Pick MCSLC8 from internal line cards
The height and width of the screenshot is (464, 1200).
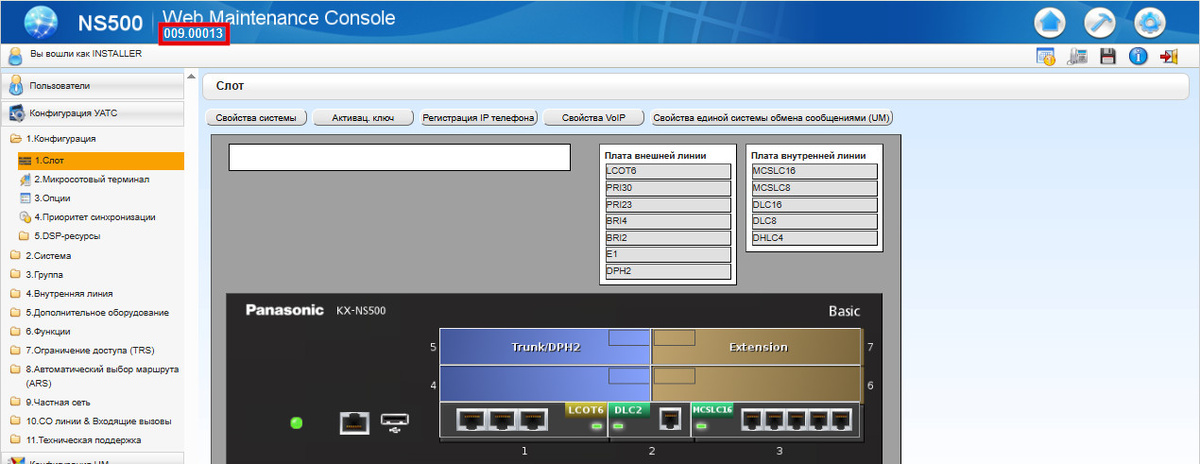[x=814, y=188]
